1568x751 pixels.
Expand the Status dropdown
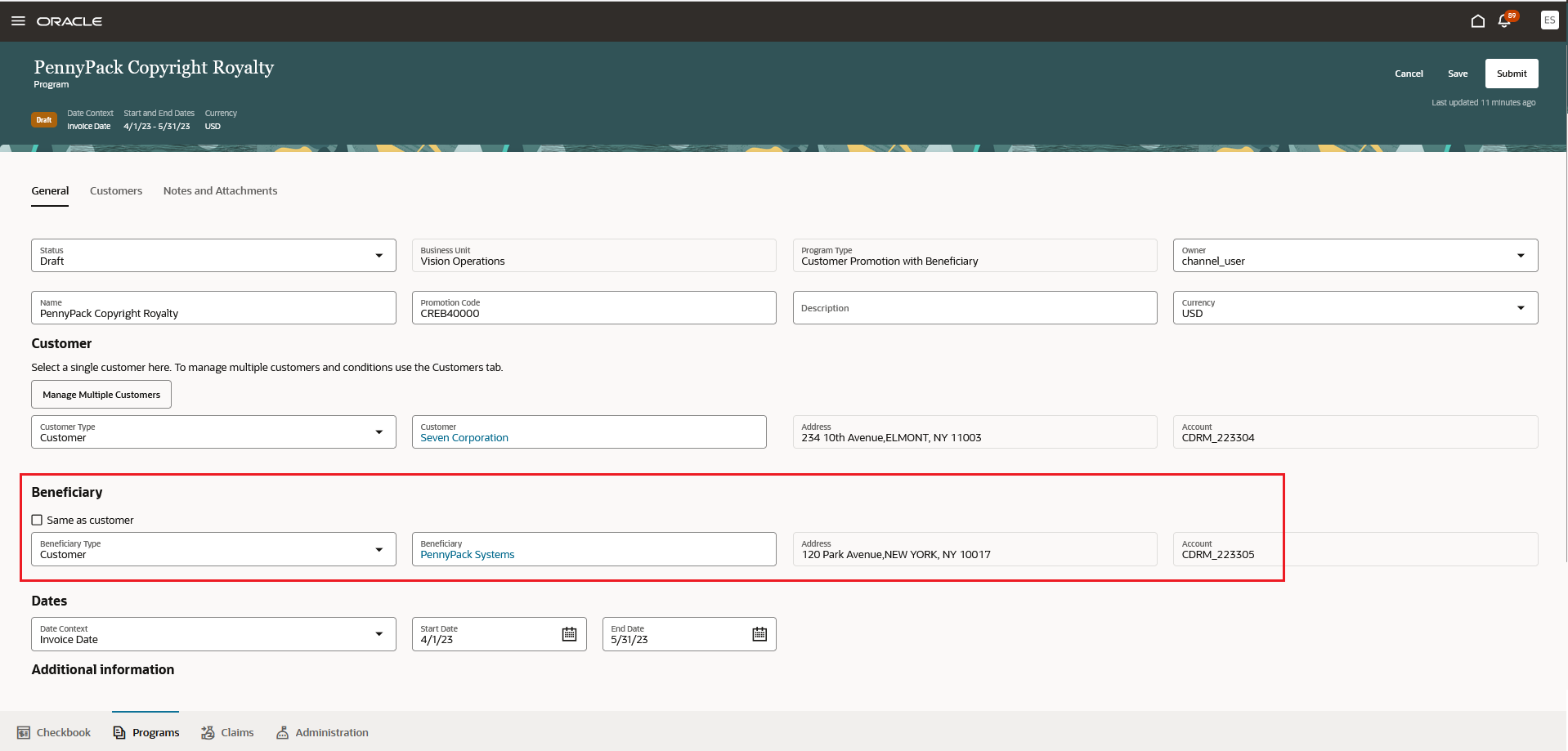379,255
